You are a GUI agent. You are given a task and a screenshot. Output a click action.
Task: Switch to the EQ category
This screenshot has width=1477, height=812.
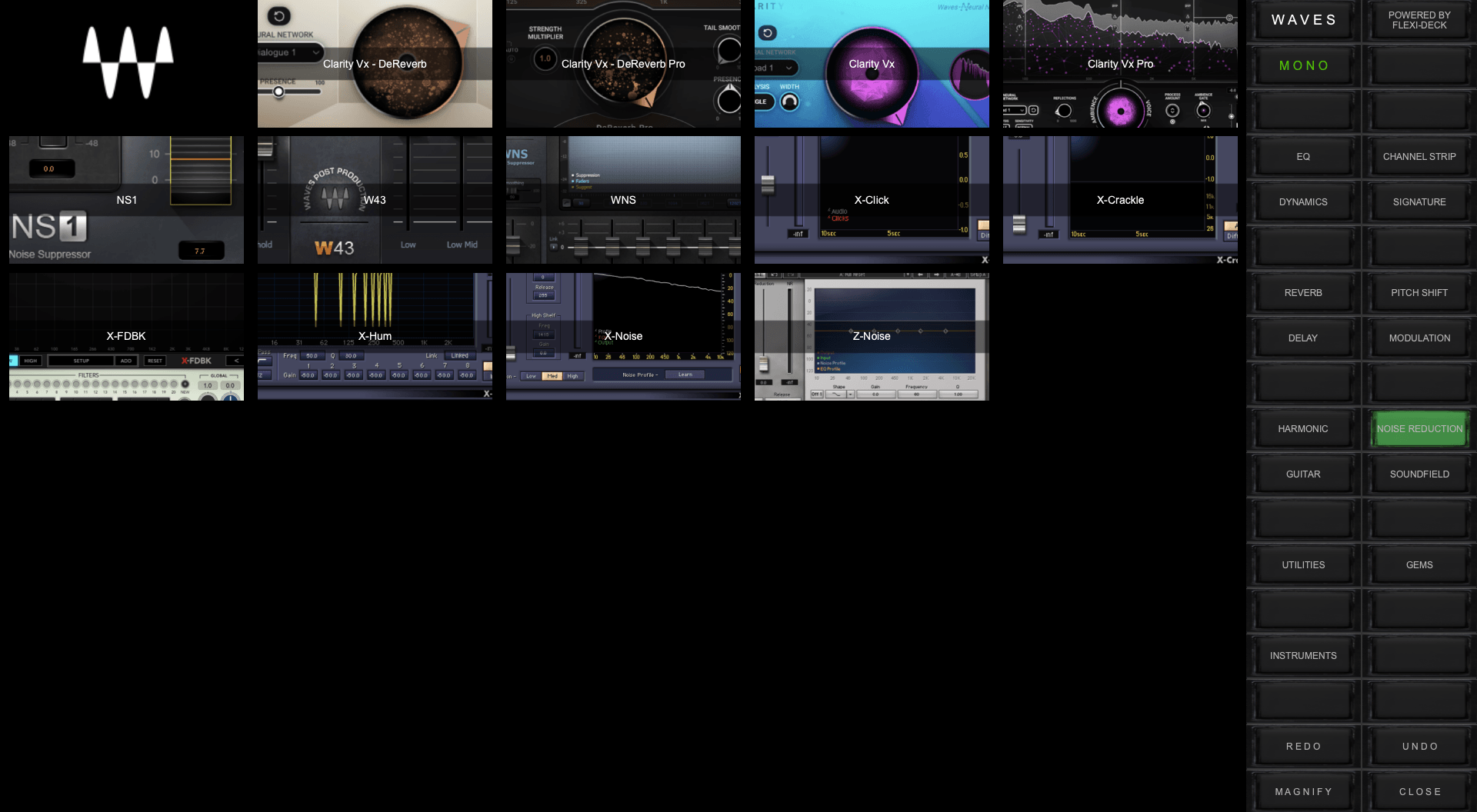(1303, 157)
